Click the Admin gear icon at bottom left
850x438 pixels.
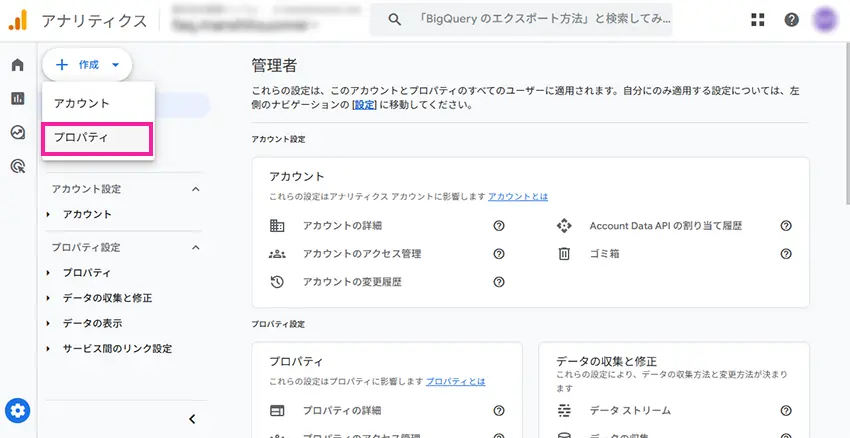[17, 410]
